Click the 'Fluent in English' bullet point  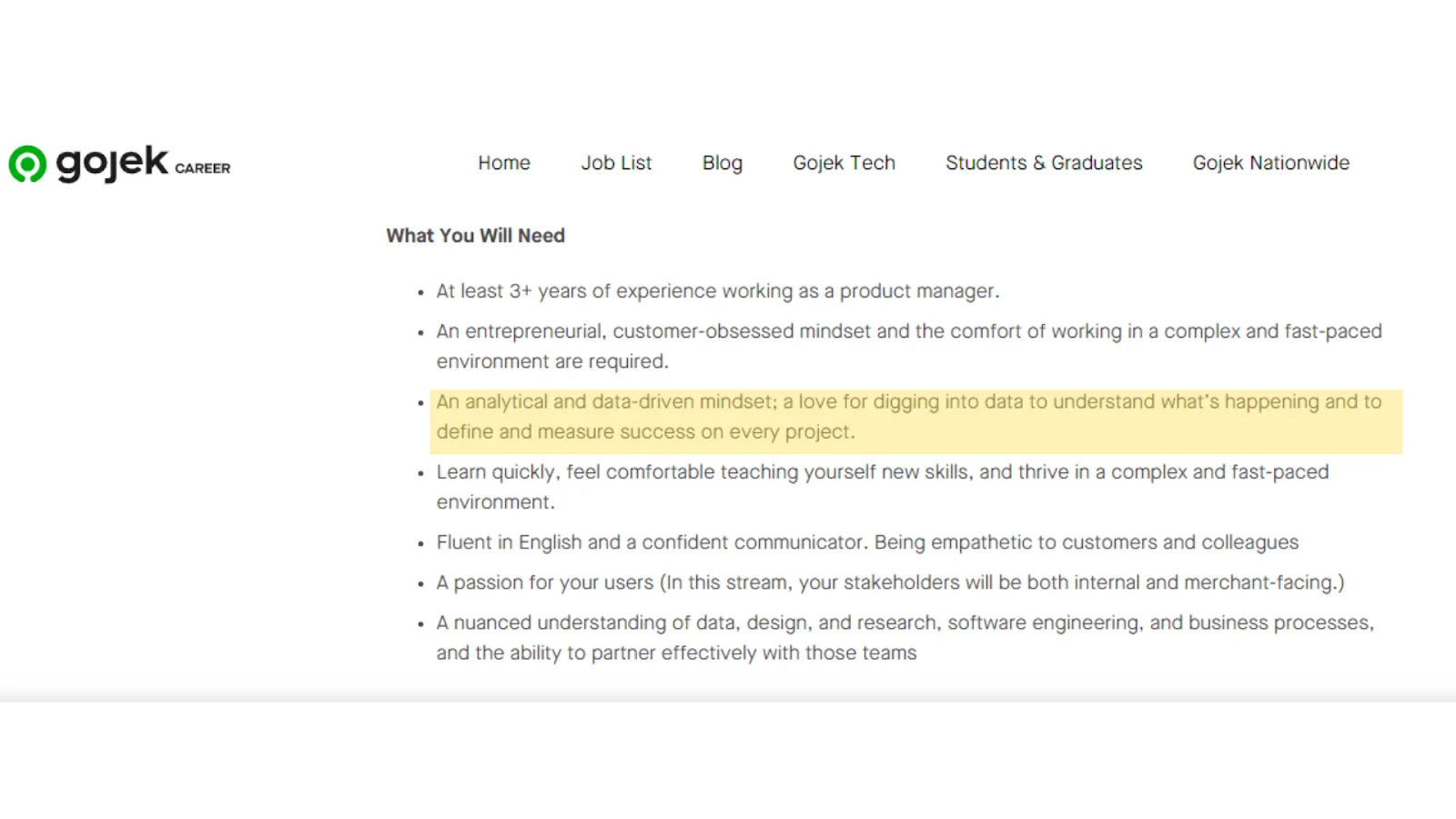[867, 541]
